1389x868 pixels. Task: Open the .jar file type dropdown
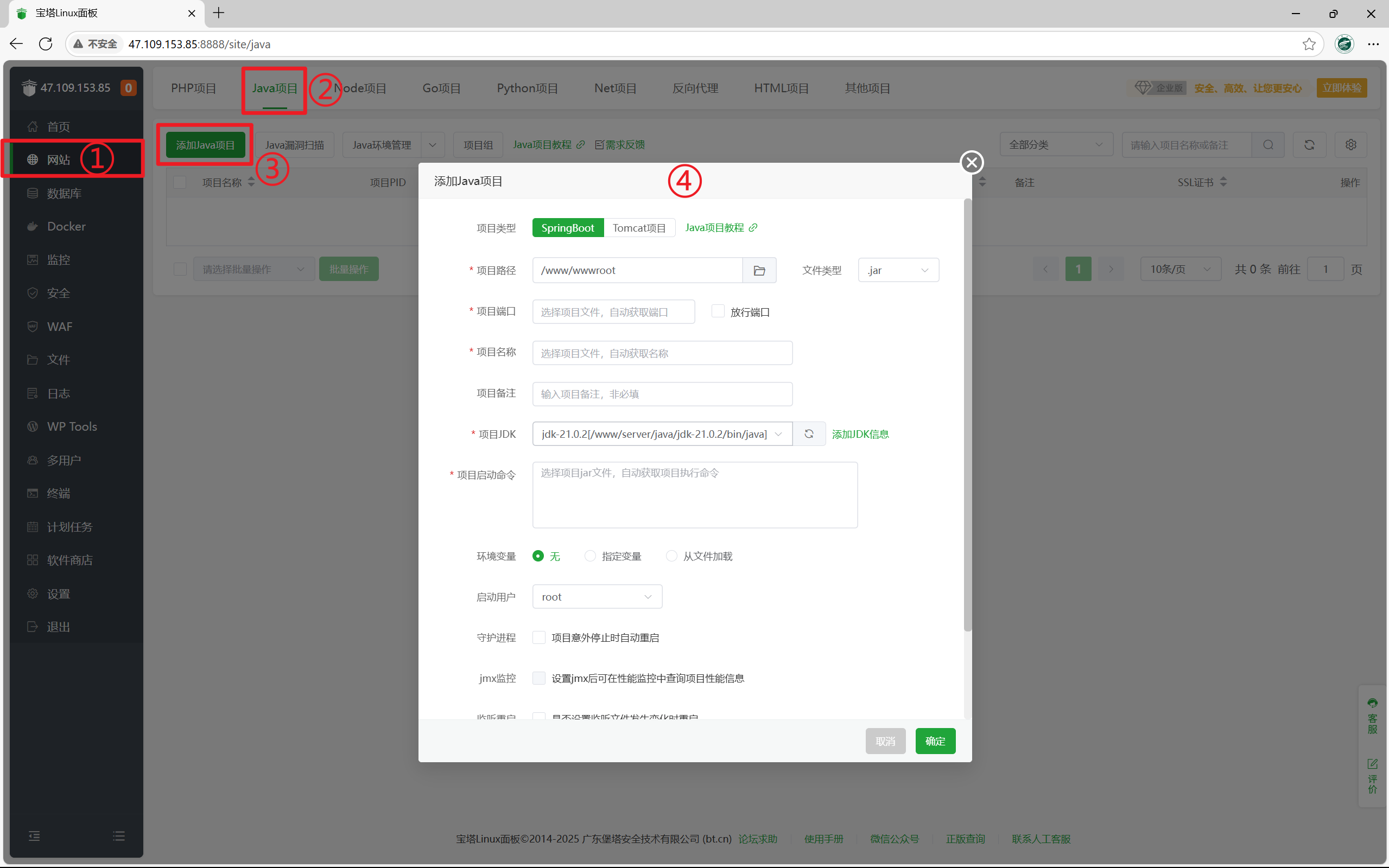898,270
